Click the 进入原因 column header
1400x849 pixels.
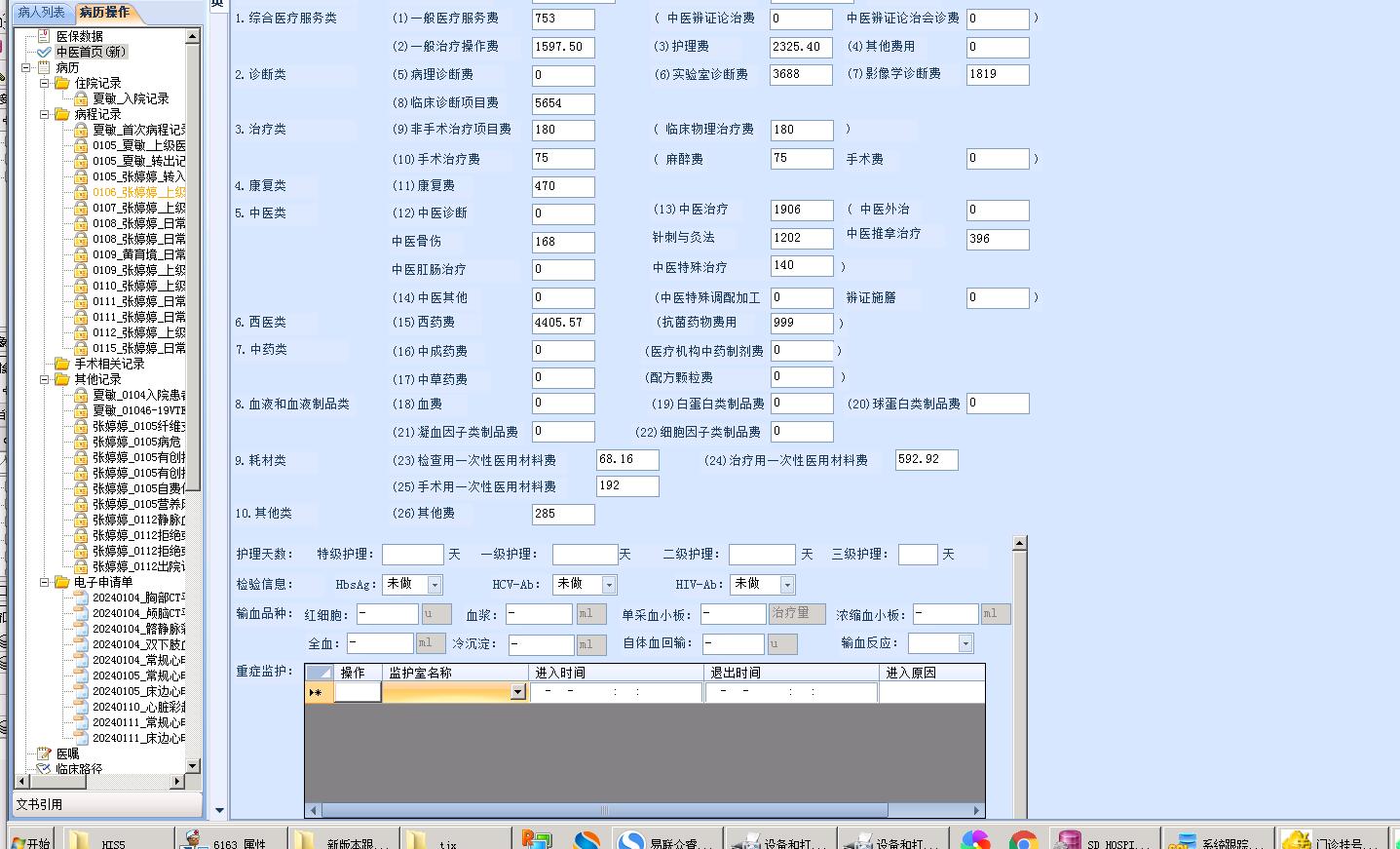click(931, 673)
